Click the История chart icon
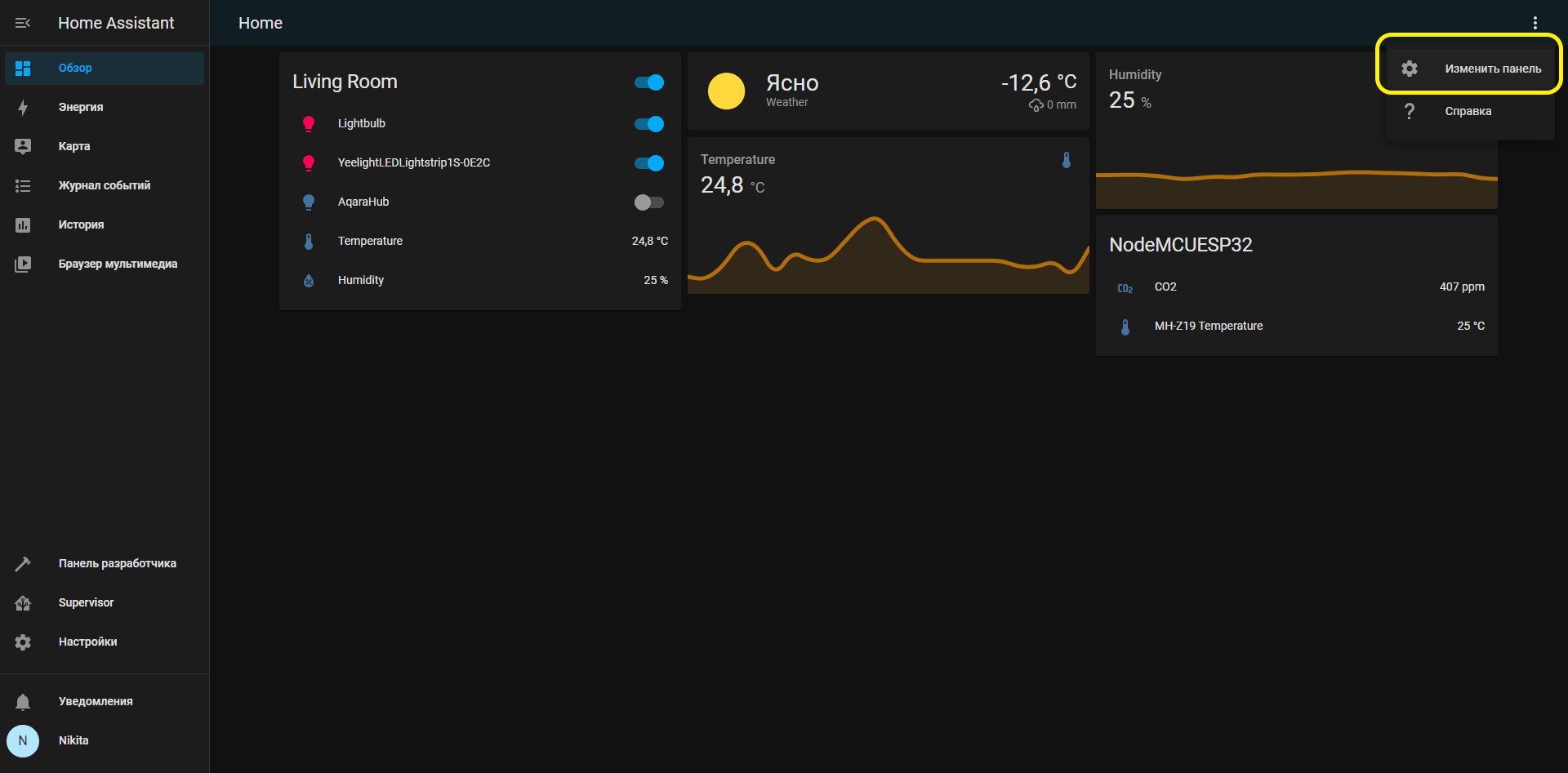 coord(23,224)
